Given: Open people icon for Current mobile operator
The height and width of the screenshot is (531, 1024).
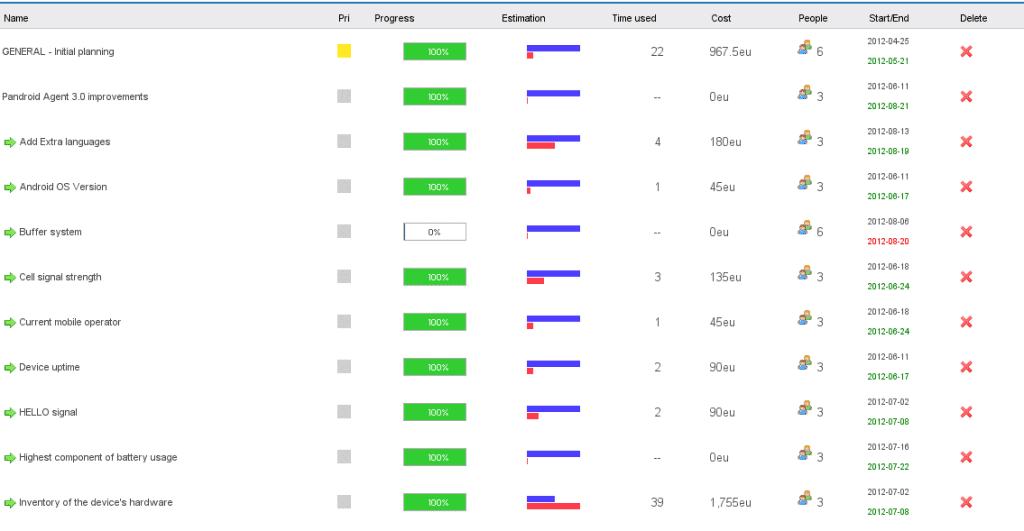Looking at the screenshot, I should 805,318.
